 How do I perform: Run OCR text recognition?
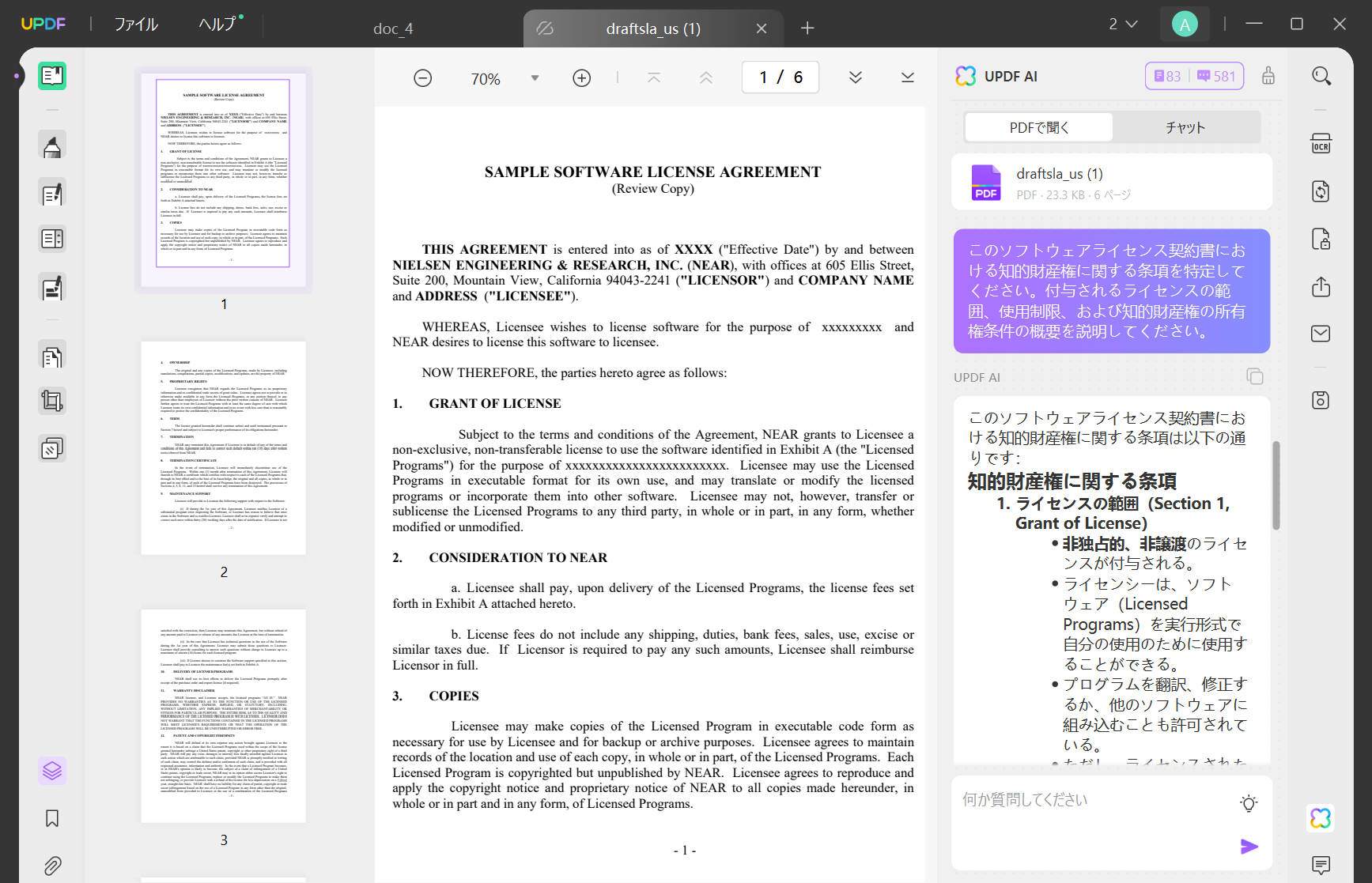pyautogui.click(x=1321, y=144)
